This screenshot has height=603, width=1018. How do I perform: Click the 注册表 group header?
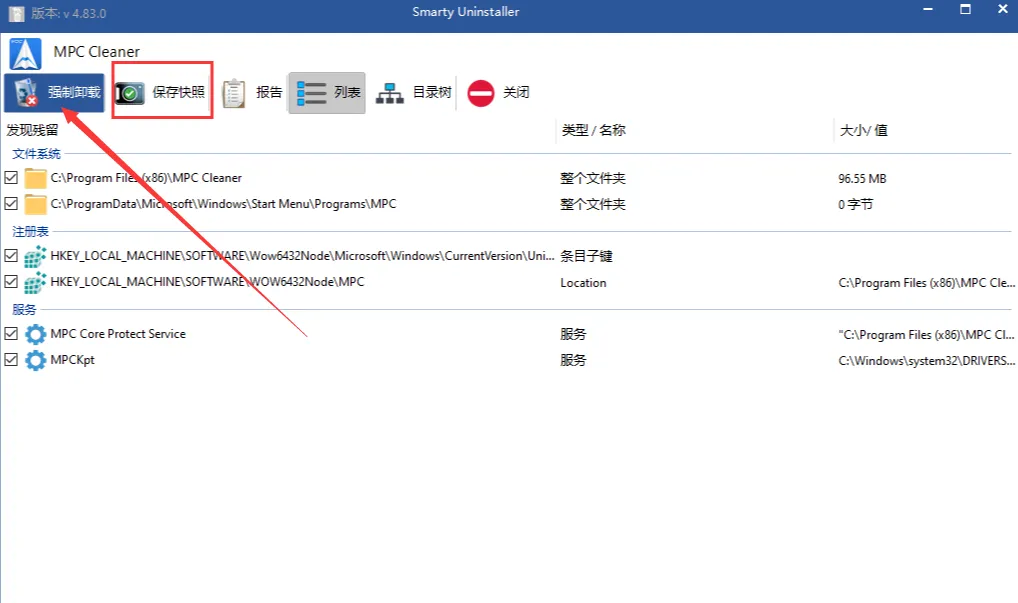point(31,232)
